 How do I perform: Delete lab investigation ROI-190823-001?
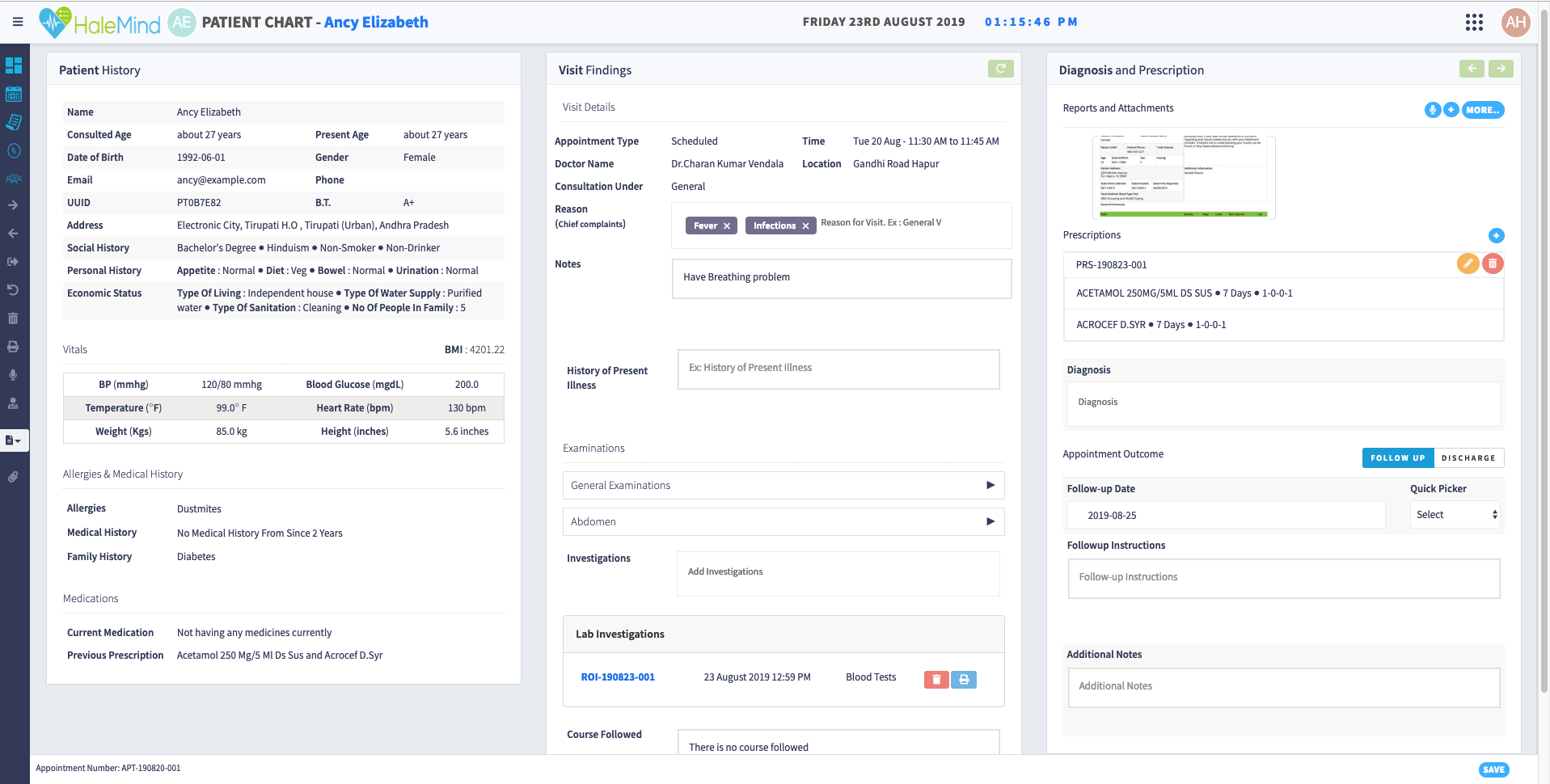pyautogui.click(x=936, y=680)
